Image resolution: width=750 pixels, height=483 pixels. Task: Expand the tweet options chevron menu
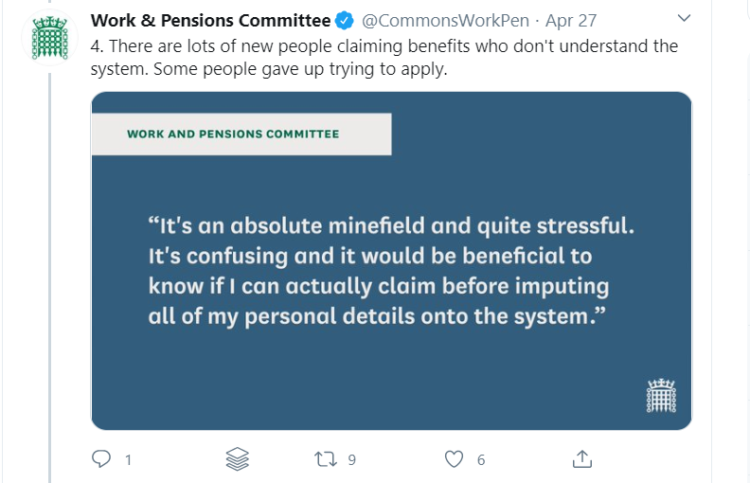[x=684, y=18]
